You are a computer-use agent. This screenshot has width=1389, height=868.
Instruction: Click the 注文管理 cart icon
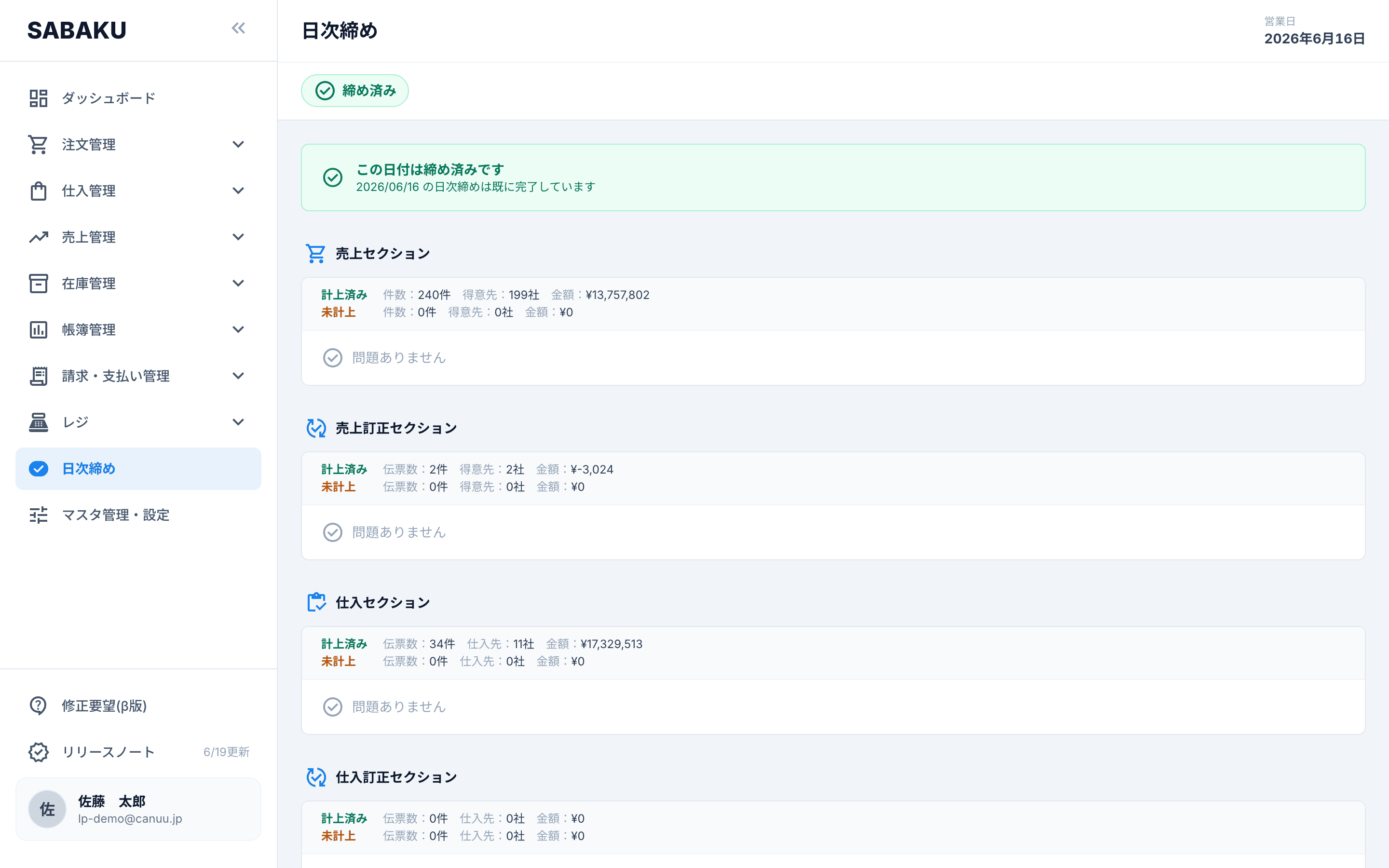pos(39,145)
